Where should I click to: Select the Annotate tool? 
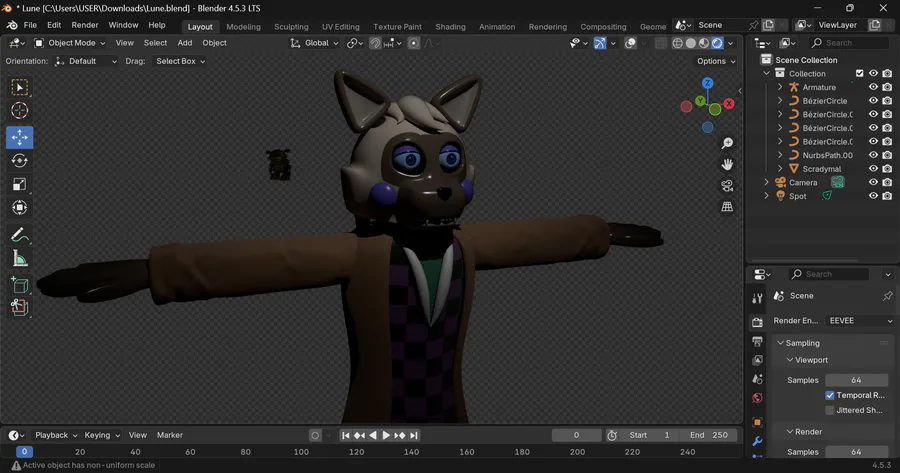click(20, 235)
